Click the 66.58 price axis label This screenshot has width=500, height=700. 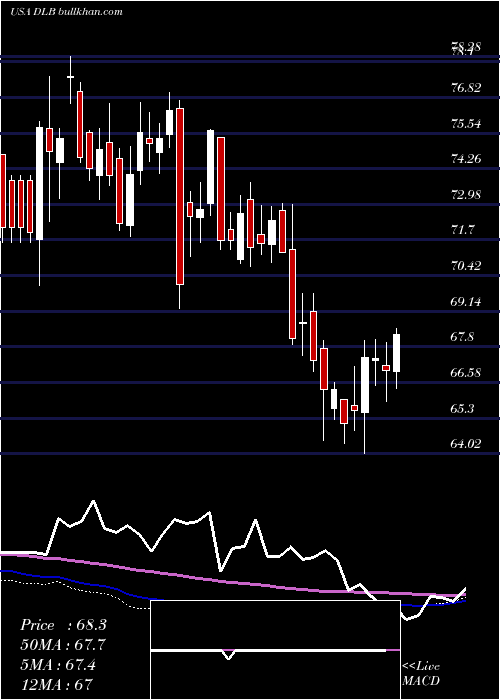click(x=466, y=372)
